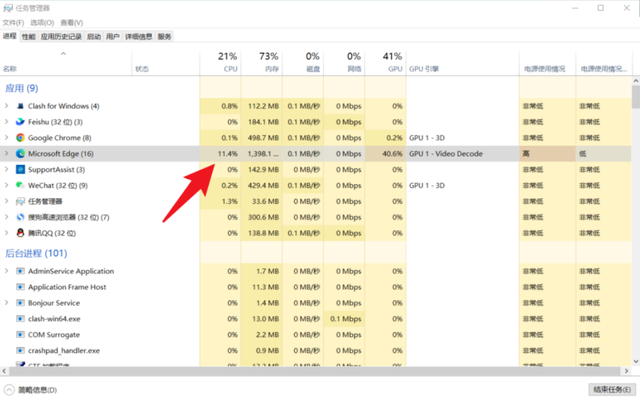Click Chrome's 498.7 MB memory value
640x401 pixels.
[263, 138]
